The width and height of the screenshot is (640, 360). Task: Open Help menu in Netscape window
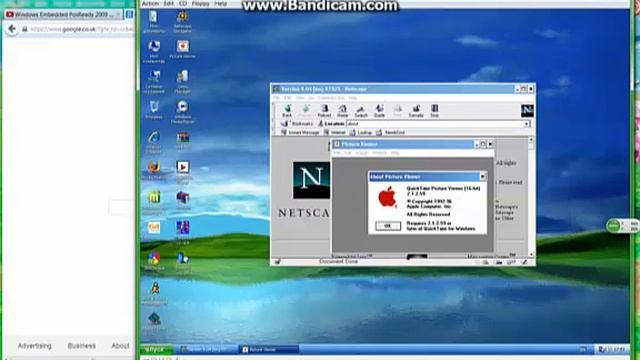[x=353, y=98]
